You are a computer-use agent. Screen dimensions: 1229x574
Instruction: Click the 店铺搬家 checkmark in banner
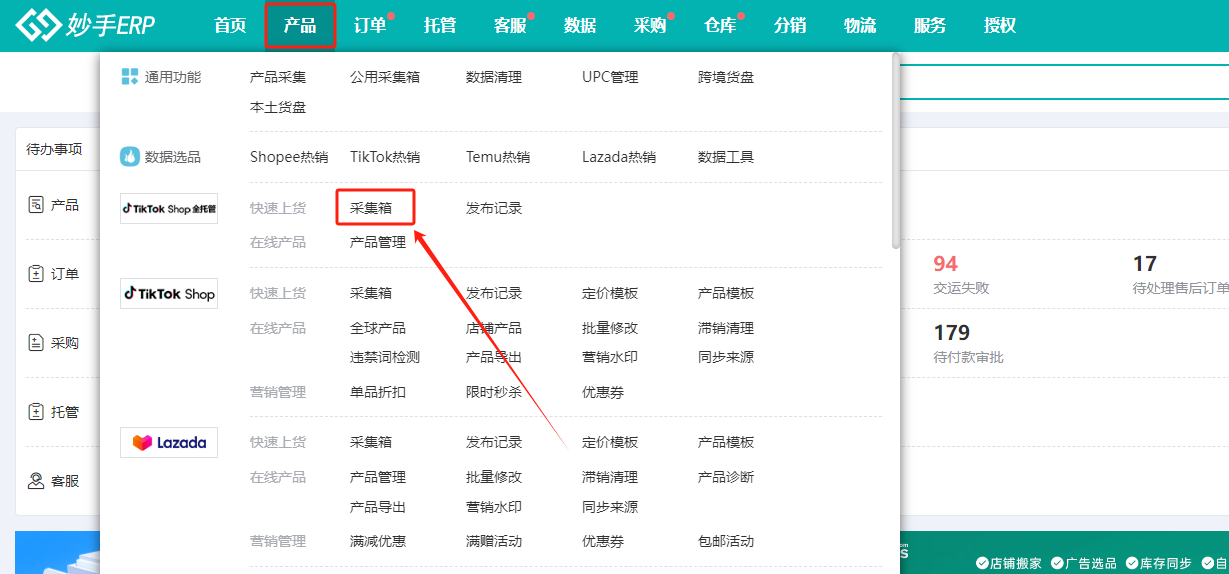coord(982,563)
